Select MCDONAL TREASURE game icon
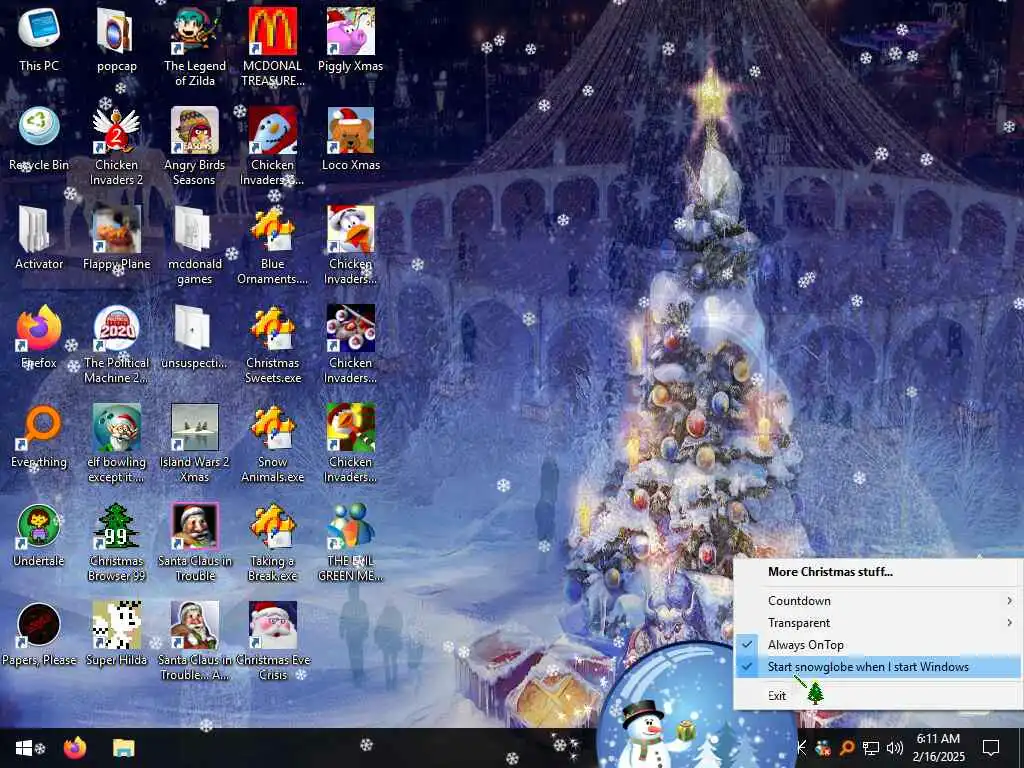 (x=272, y=46)
